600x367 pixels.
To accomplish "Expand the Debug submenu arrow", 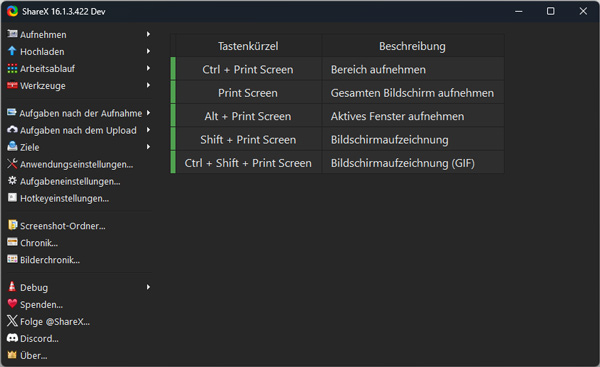I will pos(148,287).
